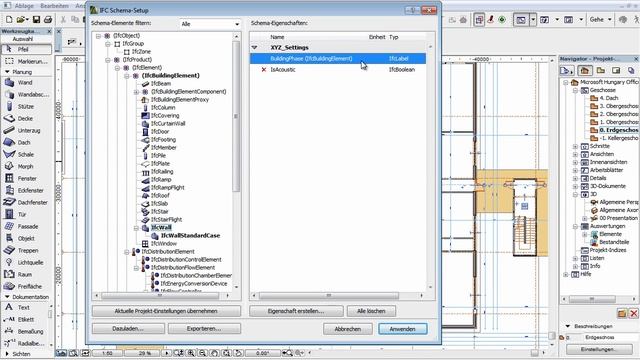Click the Anwenden button
Image resolution: width=640 pixels, height=360 pixels.
[x=402, y=329]
